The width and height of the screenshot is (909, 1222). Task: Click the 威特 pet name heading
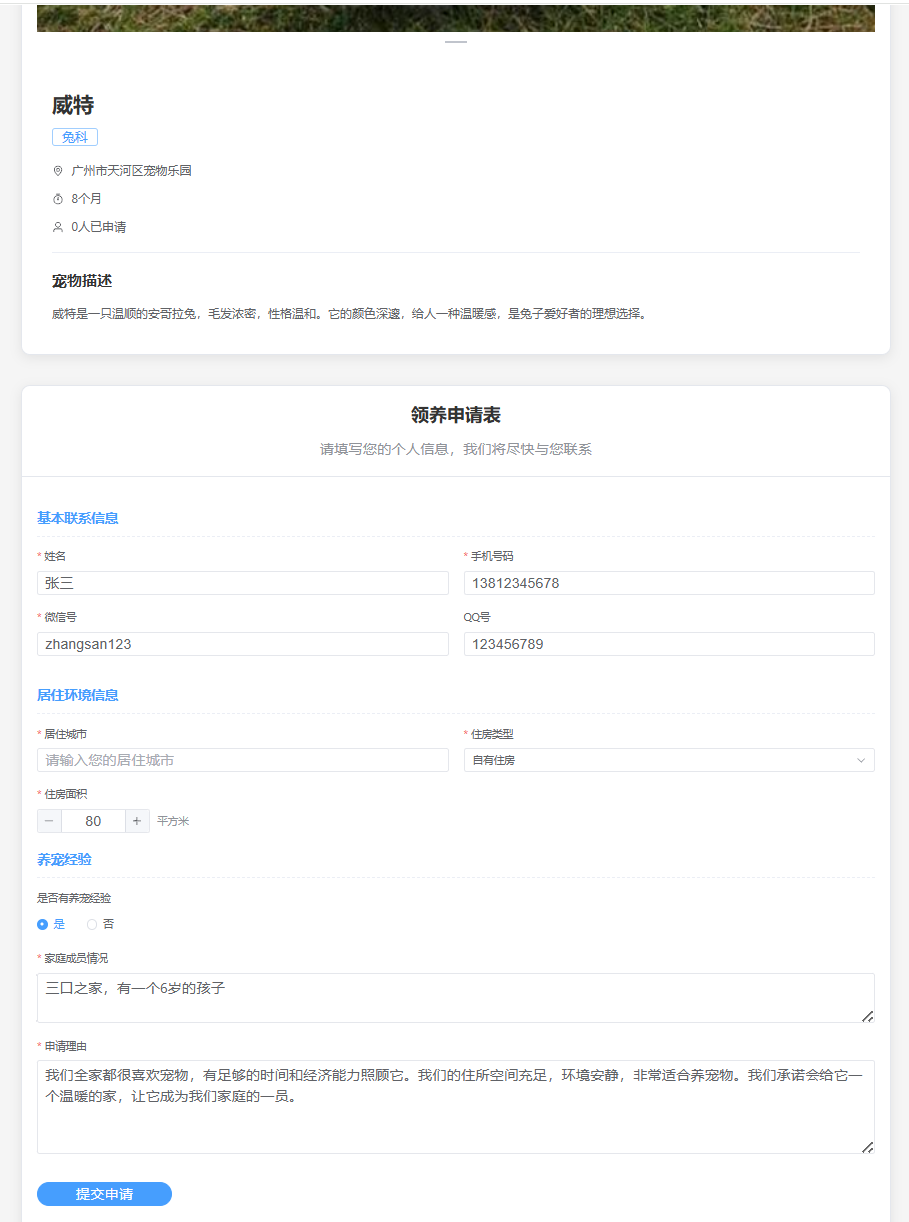[x=73, y=105]
